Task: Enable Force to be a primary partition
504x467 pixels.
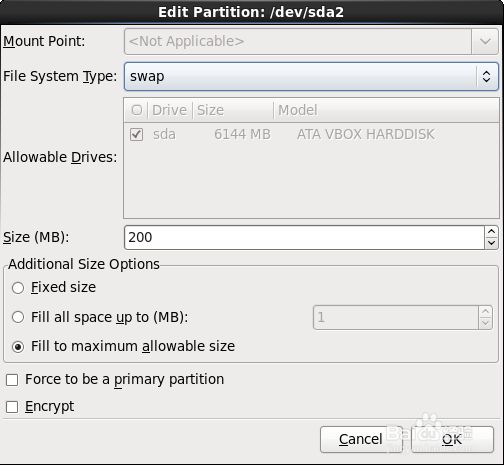Action: click(12, 380)
